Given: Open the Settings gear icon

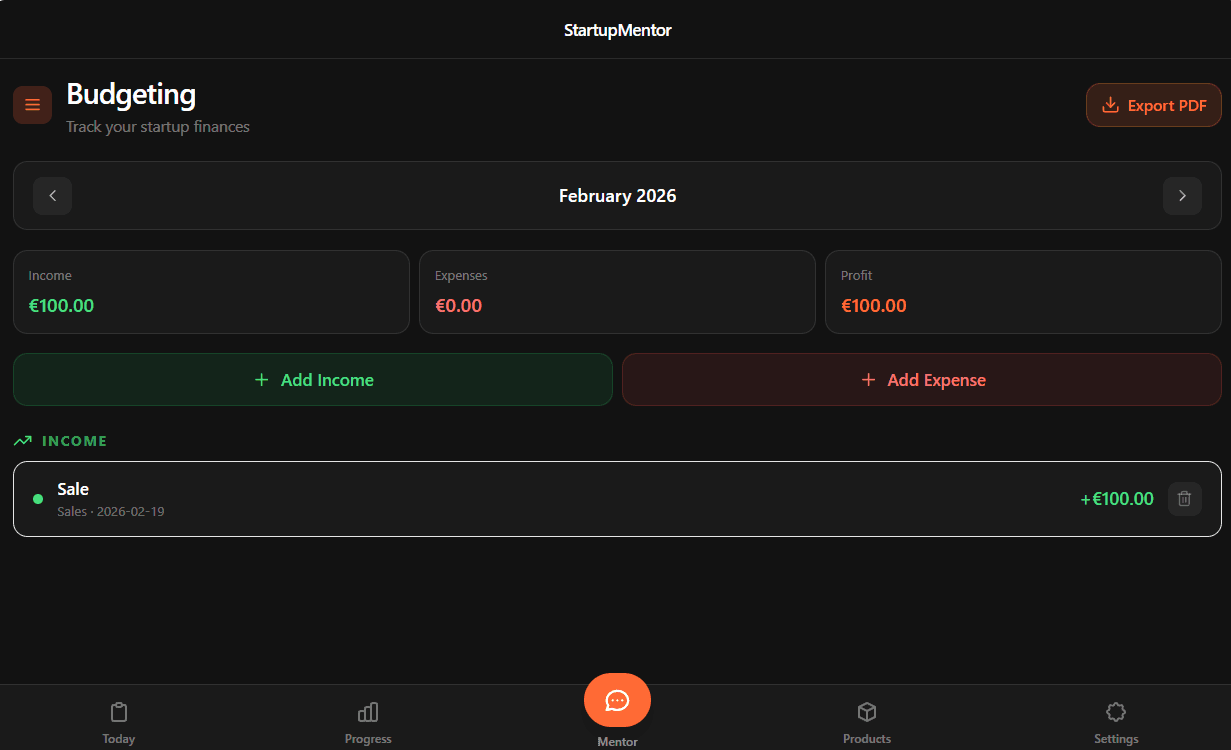Looking at the screenshot, I should [x=1115, y=711].
